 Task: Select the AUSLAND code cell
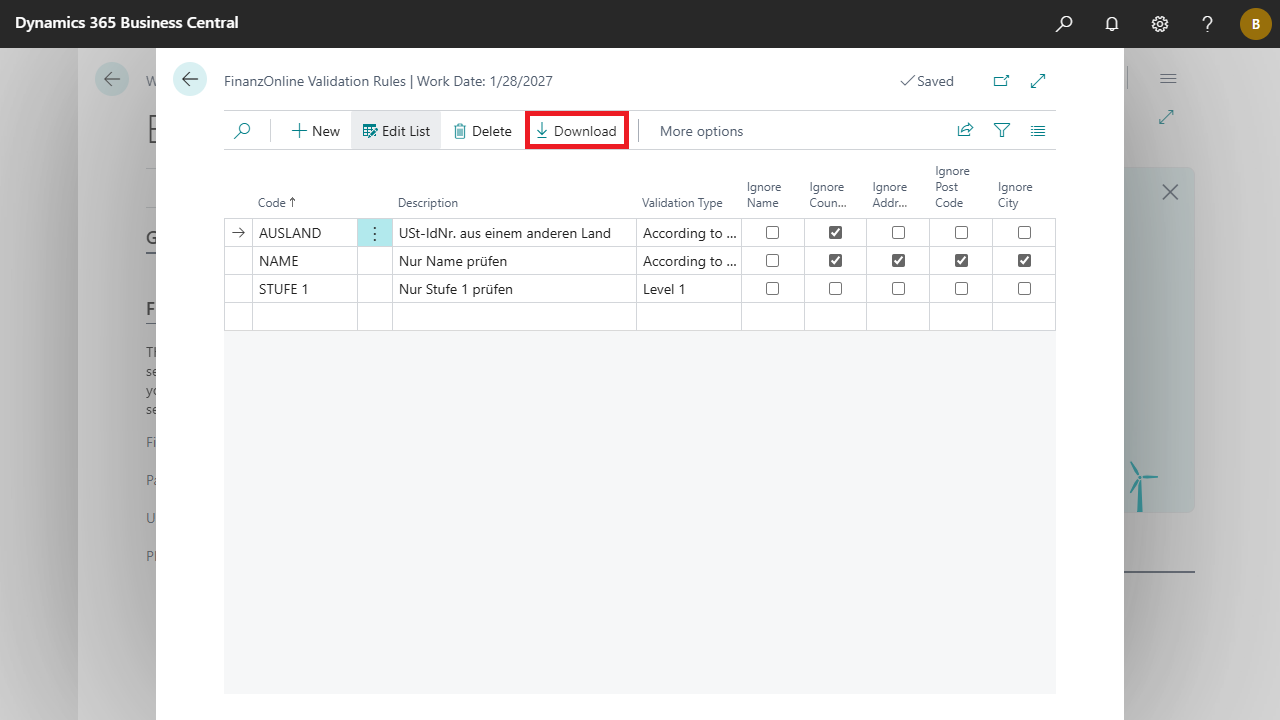(x=305, y=233)
